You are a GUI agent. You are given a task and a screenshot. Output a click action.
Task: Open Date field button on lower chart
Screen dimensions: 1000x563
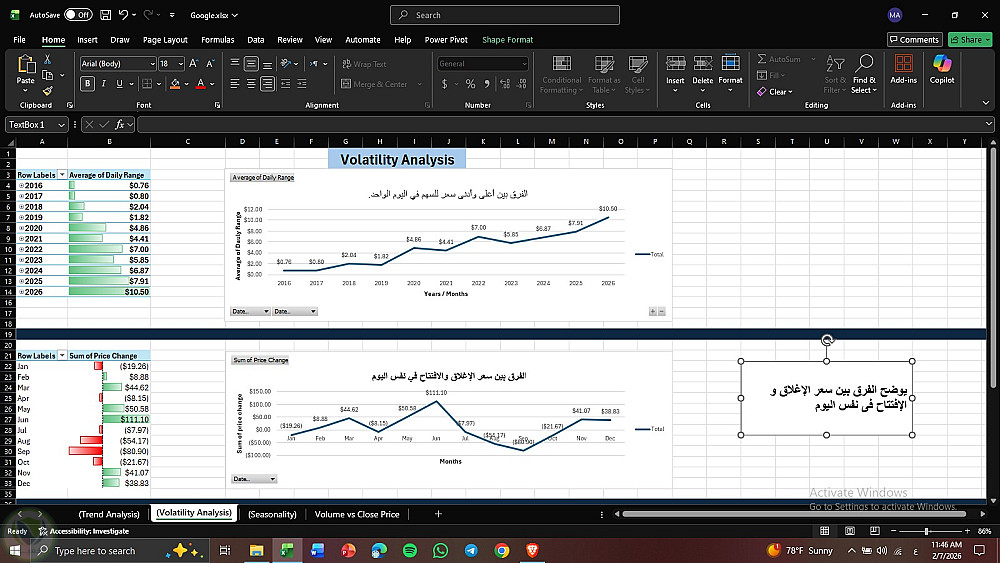point(253,479)
